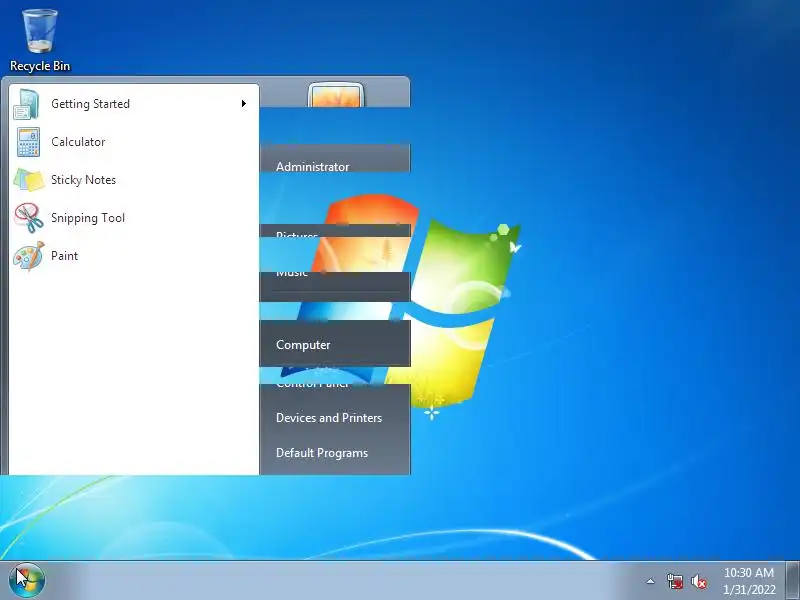Click the user account picture thumbnail

point(336,95)
